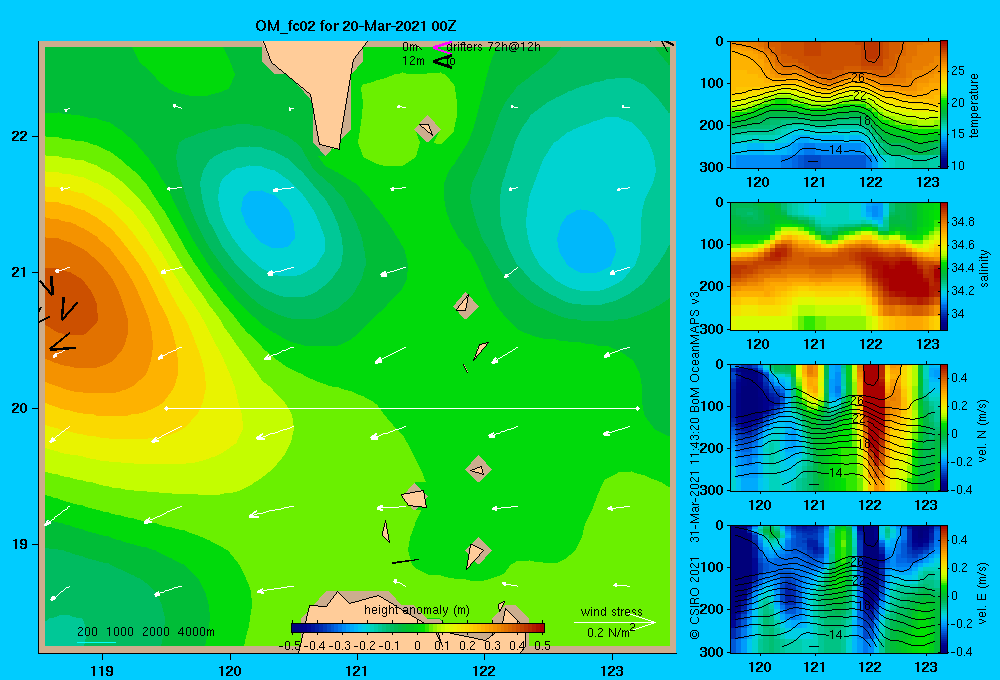This screenshot has width=1000, height=680.
Task: Click the '0.2 N/m2' wind stress value
Action: tap(611, 632)
